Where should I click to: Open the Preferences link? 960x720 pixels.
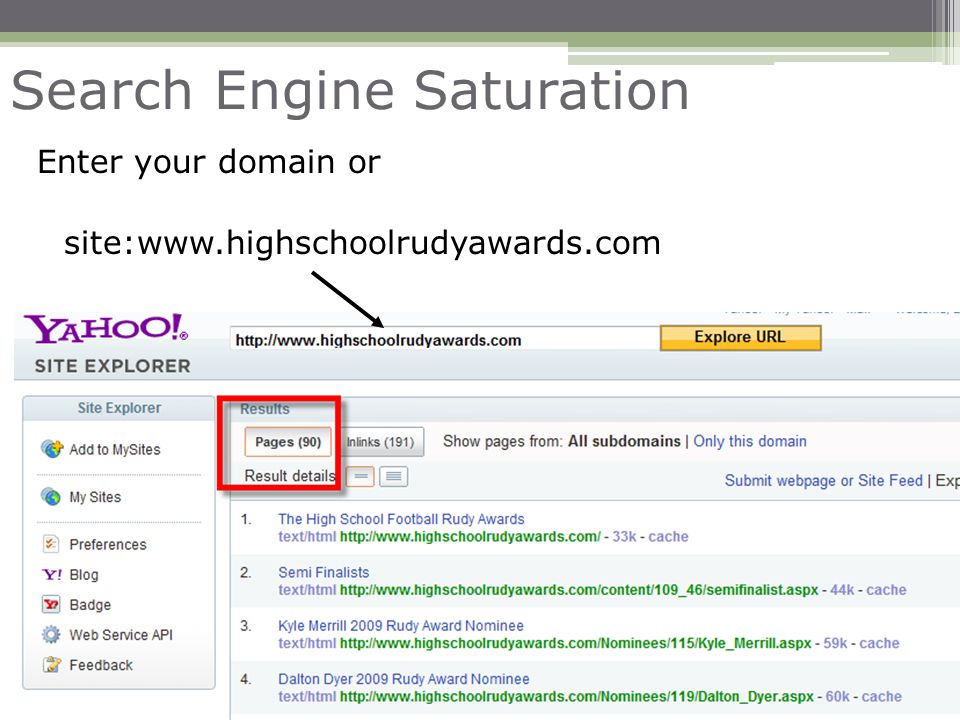point(108,544)
